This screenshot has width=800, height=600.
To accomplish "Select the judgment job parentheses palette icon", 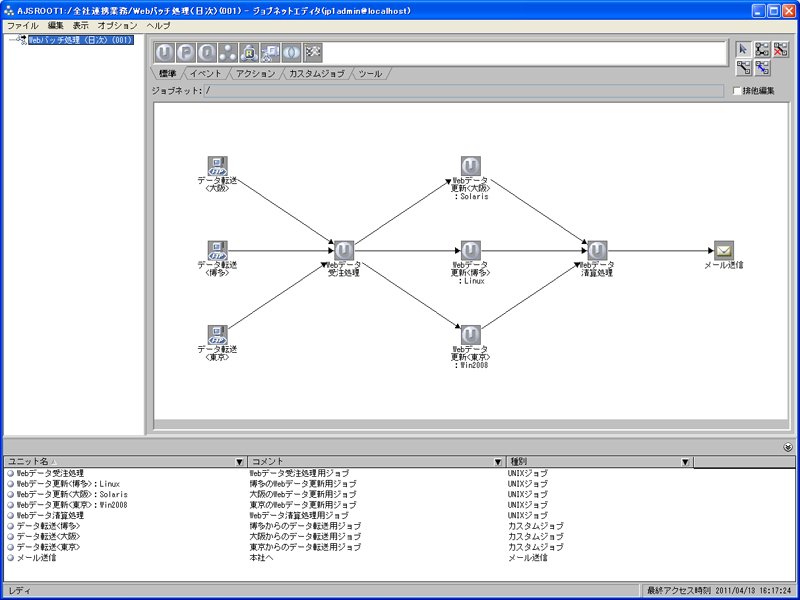I will pyautogui.click(x=291, y=53).
